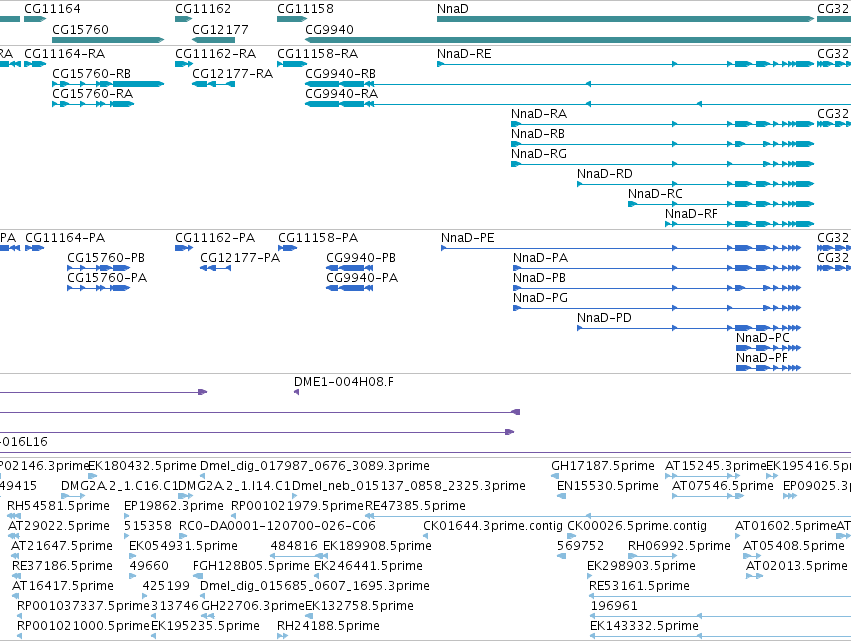Select EST EN15530.5prime
Viewport: 851px width, 641px height.
pyautogui.click(x=608, y=486)
